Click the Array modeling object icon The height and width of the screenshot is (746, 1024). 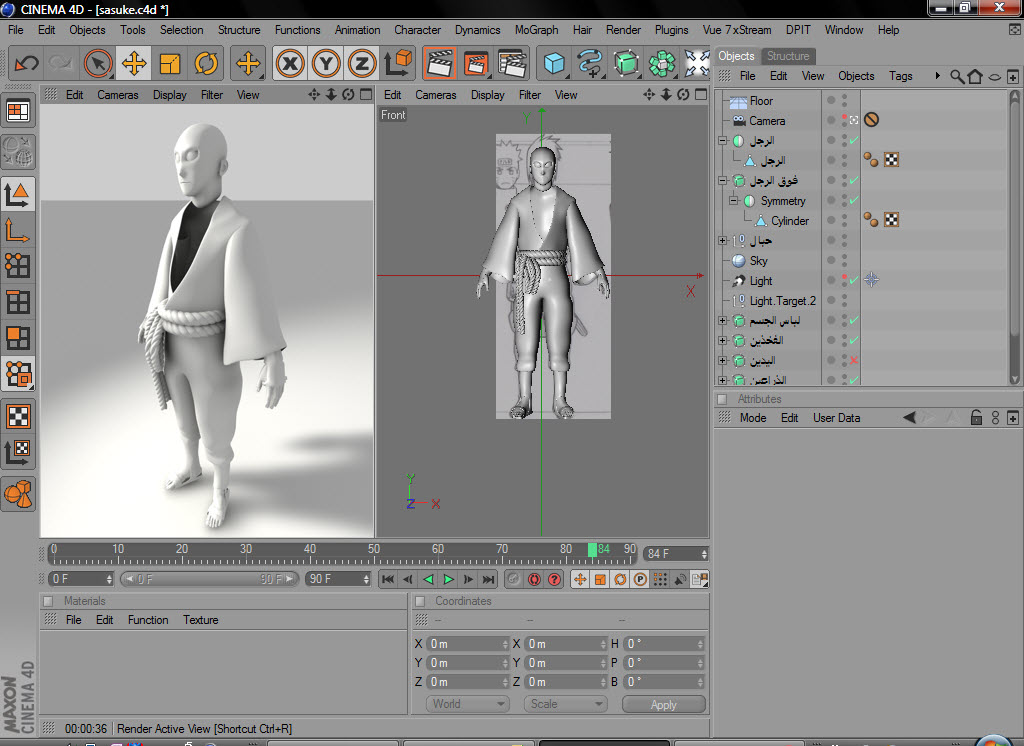tap(662, 63)
